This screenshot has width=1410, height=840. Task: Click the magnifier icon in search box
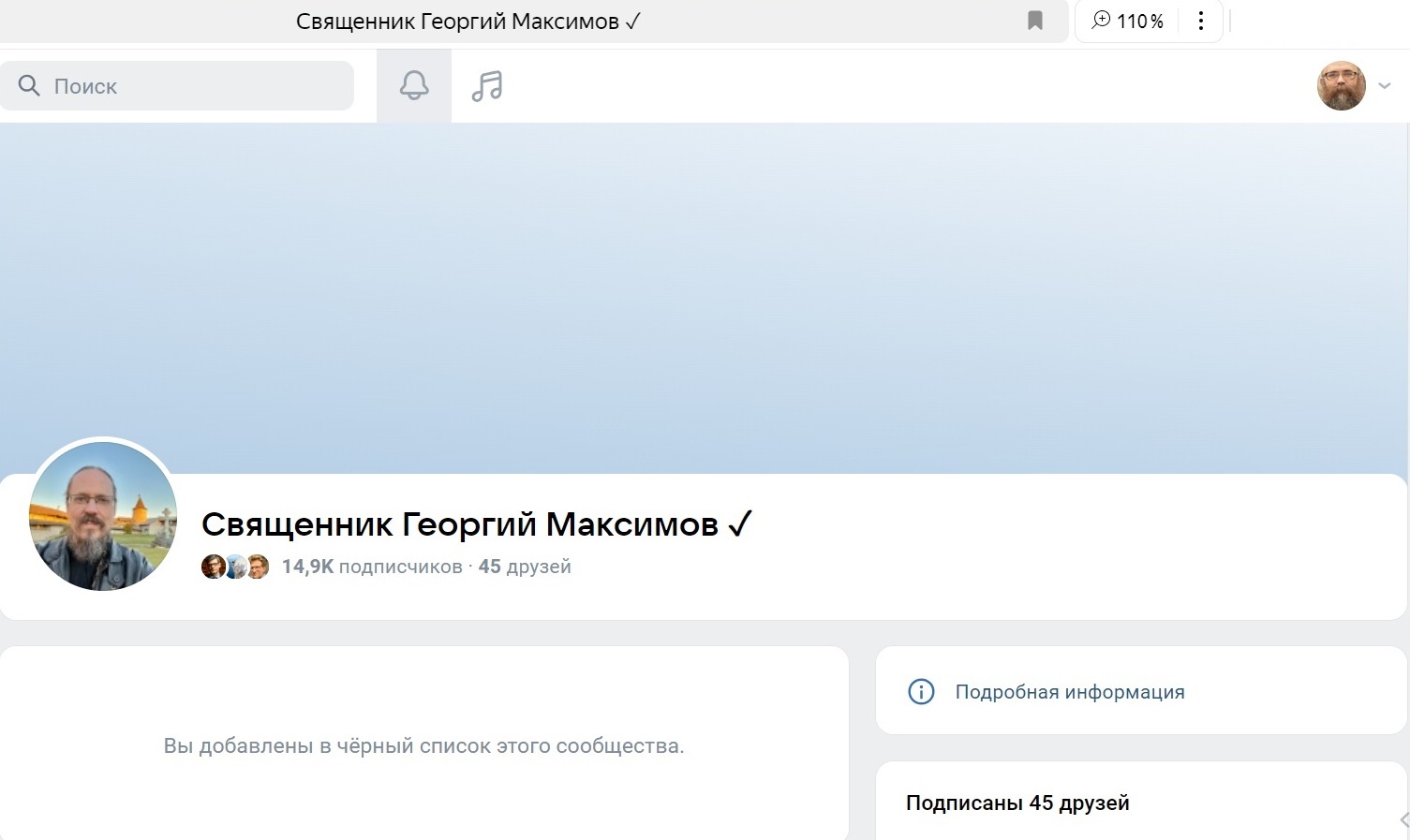tap(29, 86)
